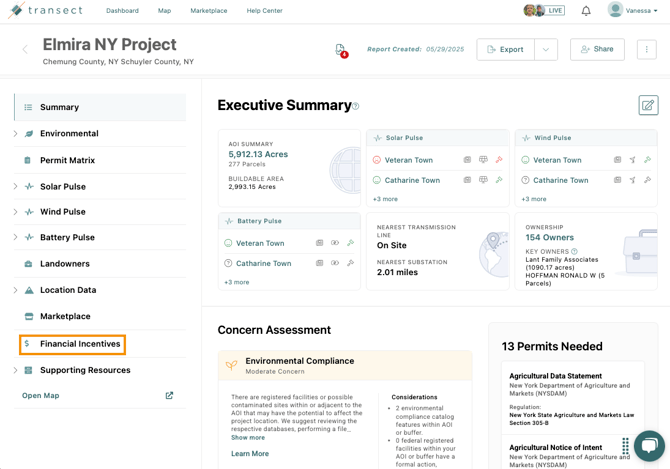
Task: Click Solar Pulse Catharine Town solar panel icon
Action: [483, 180]
